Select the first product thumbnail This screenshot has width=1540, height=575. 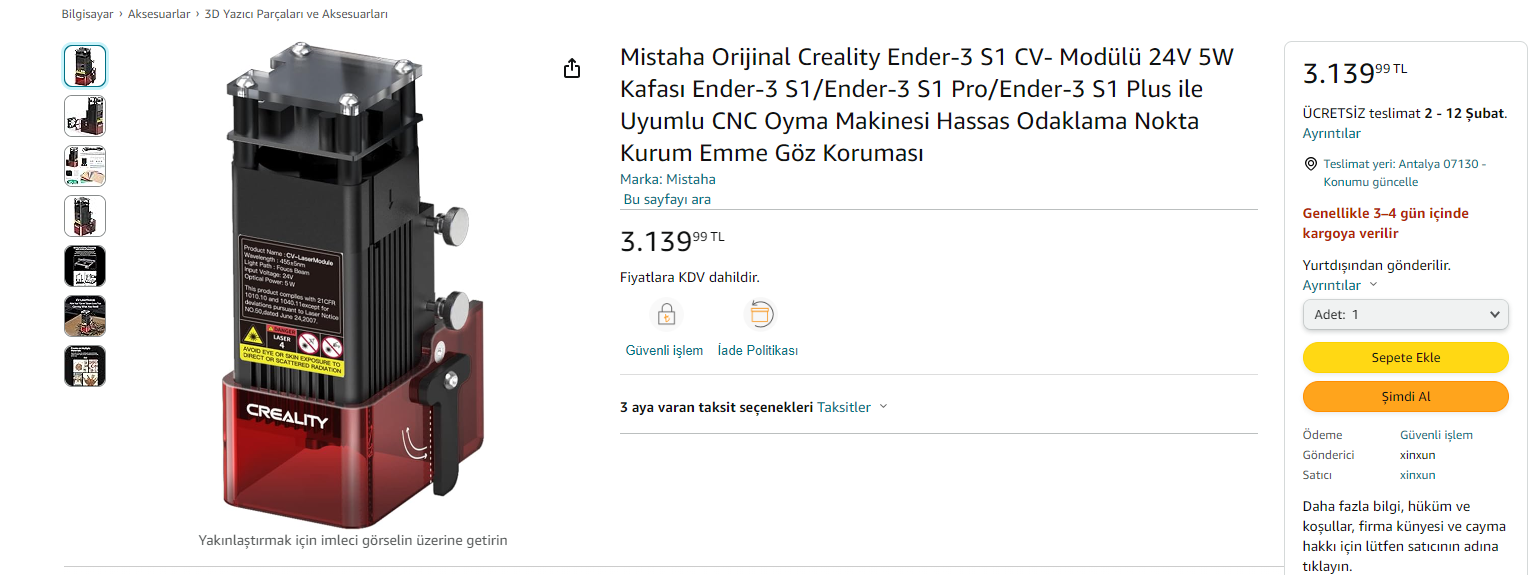(85, 66)
